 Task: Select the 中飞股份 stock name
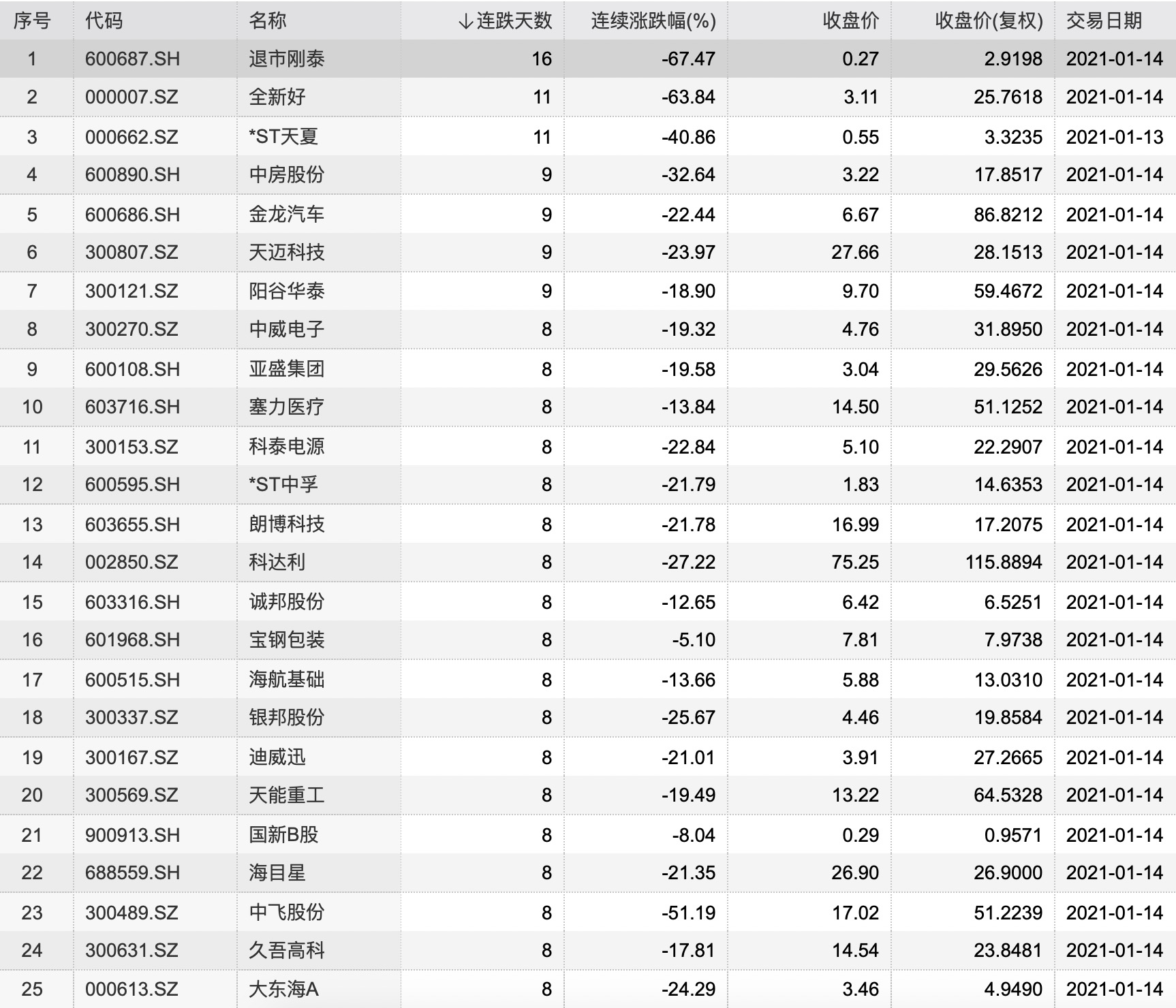click(x=286, y=912)
